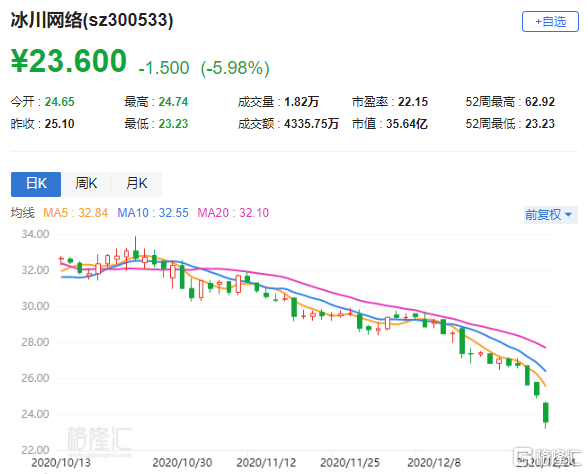
Task: Click the 24.00 y-axis label
Action: tap(35, 414)
